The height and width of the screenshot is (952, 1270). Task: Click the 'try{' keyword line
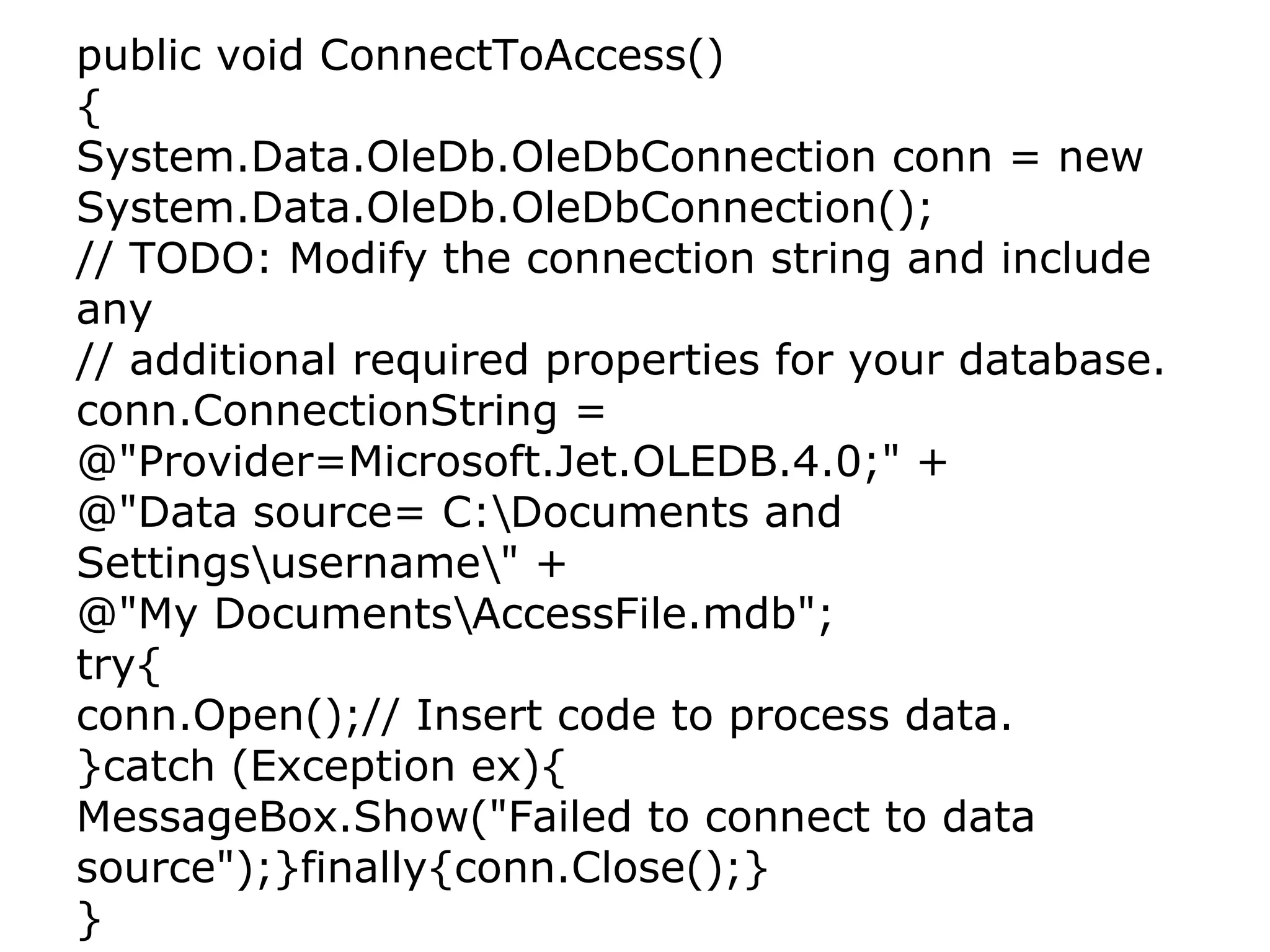tap(118, 665)
